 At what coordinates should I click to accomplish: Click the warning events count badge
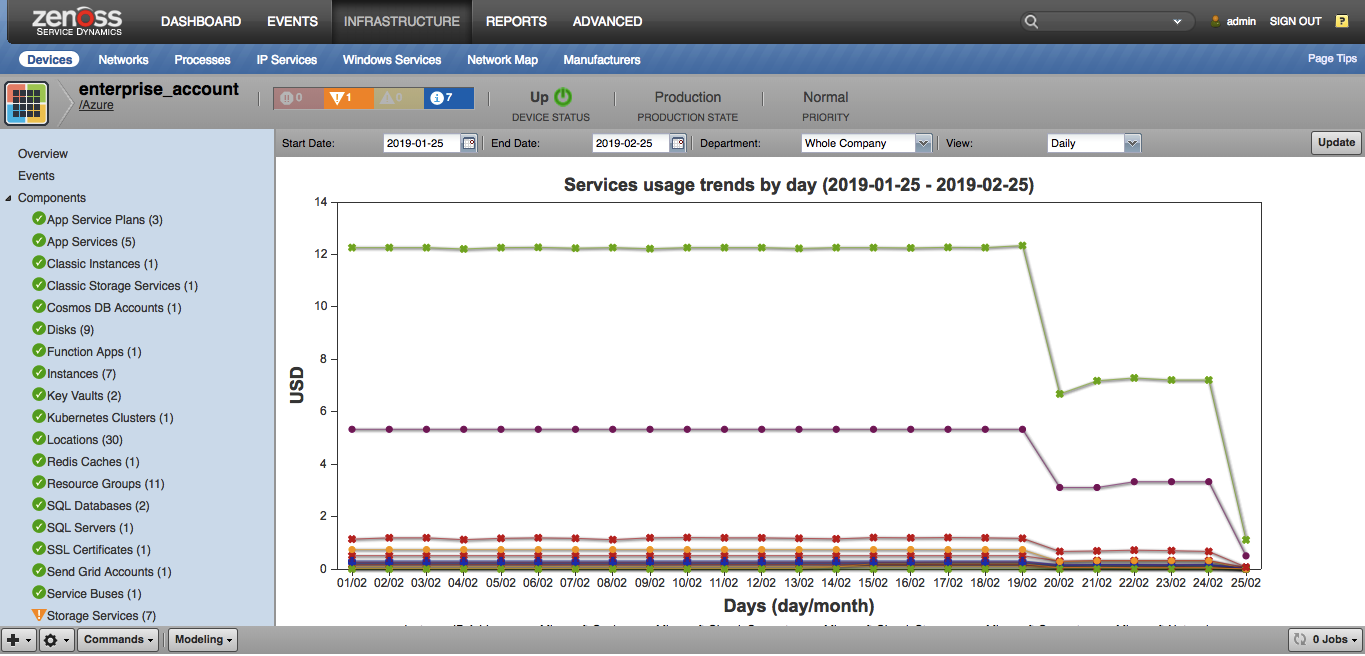coord(398,98)
